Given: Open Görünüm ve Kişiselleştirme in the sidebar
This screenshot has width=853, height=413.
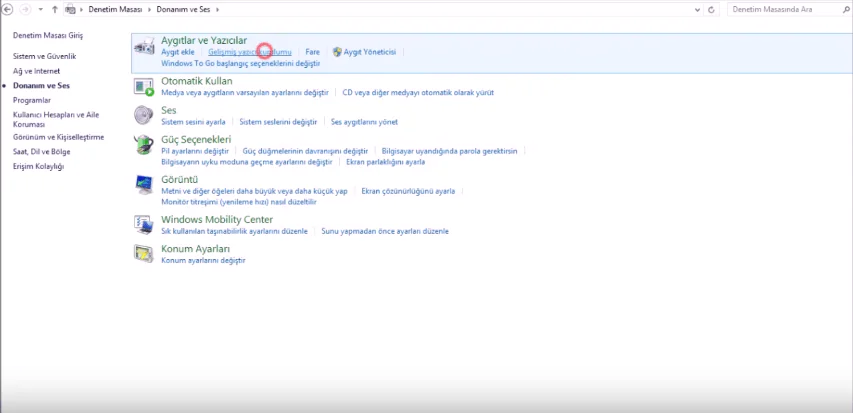Looking at the screenshot, I should 58,138.
